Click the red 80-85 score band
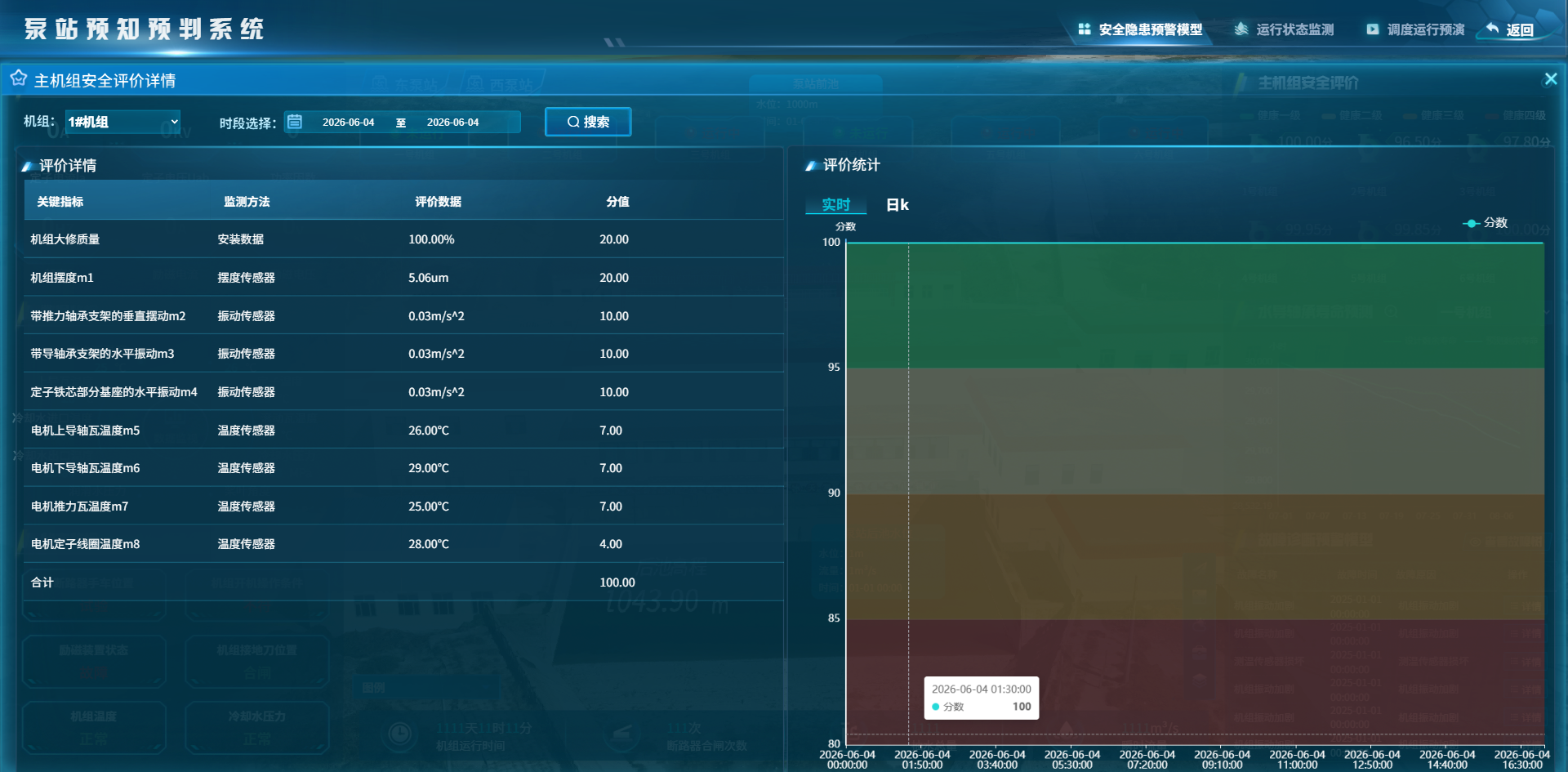 click(x=1195, y=681)
